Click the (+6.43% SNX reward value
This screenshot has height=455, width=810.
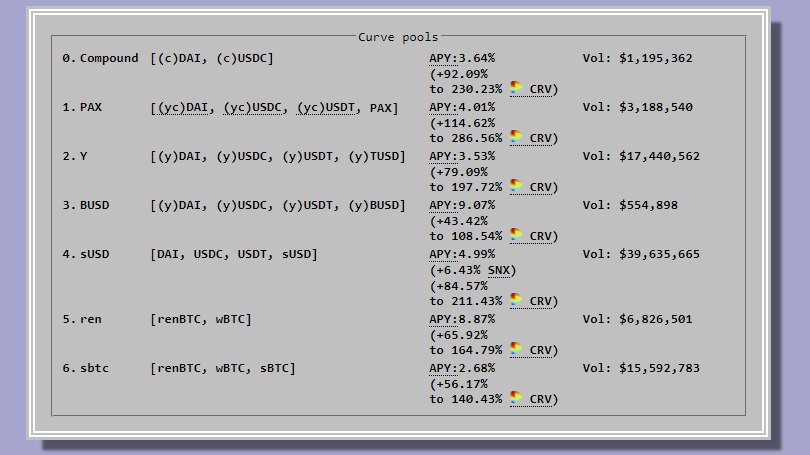[455, 271]
